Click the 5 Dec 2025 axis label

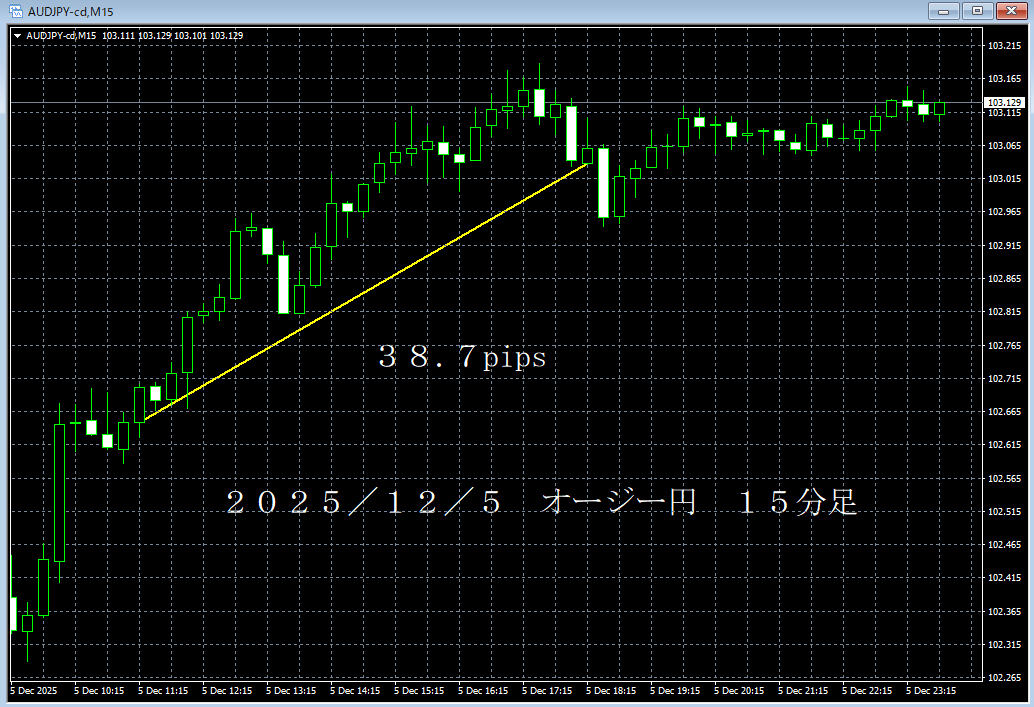click(x=33, y=690)
